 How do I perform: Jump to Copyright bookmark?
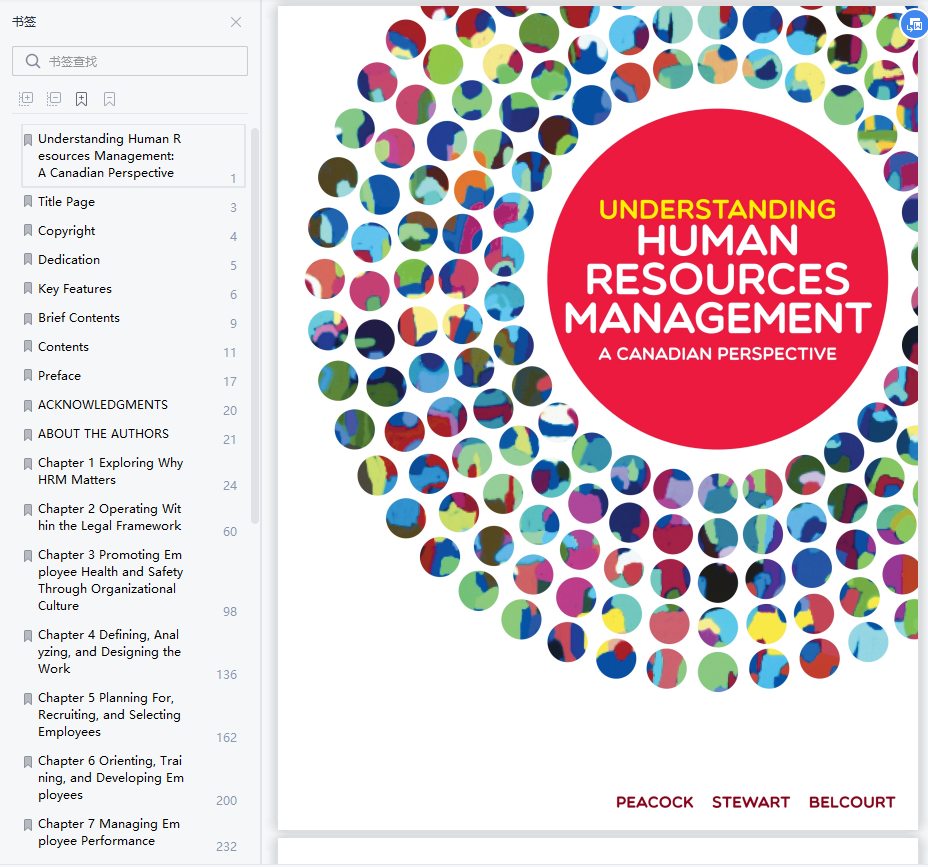click(66, 231)
